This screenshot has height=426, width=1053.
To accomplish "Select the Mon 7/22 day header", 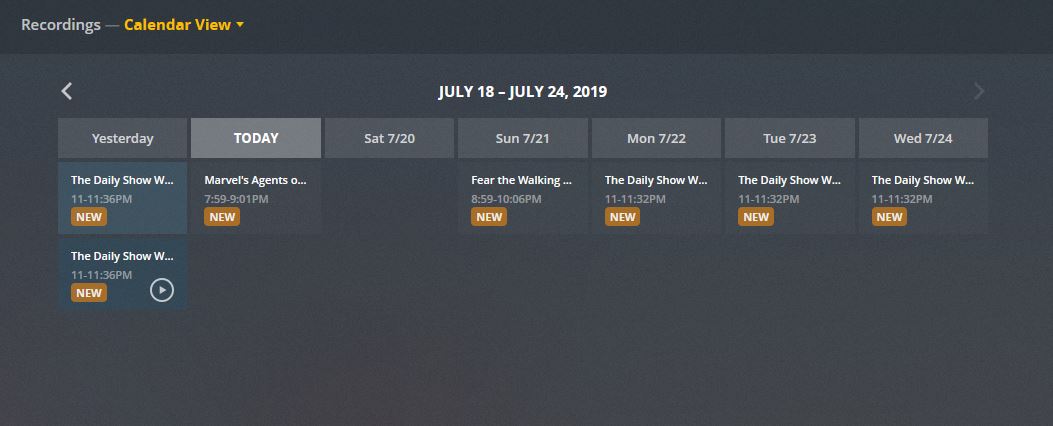I will (x=656, y=138).
